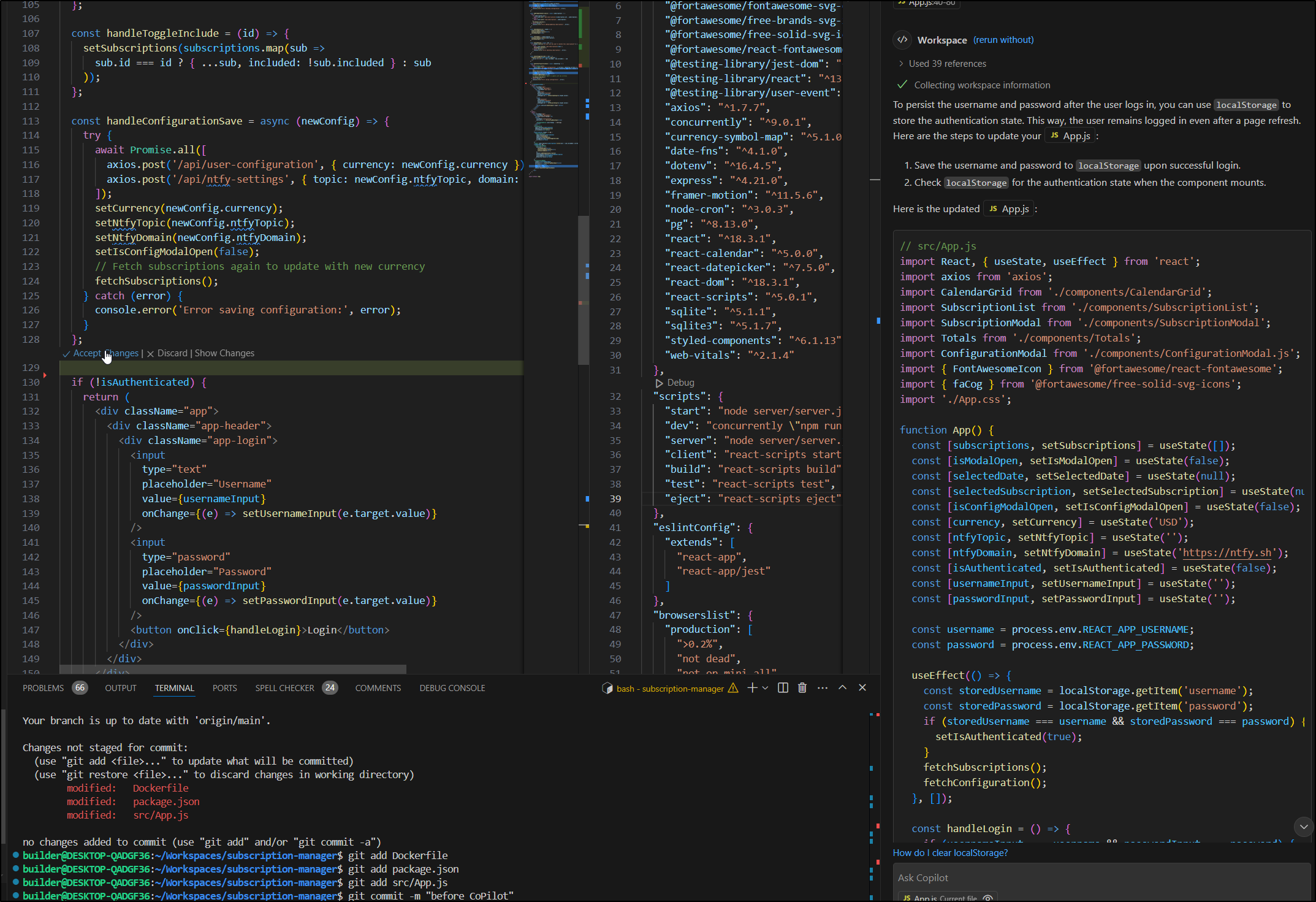Open the DEBUG CONSOLE tab
This screenshot has height=902, width=1316.
click(x=452, y=688)
